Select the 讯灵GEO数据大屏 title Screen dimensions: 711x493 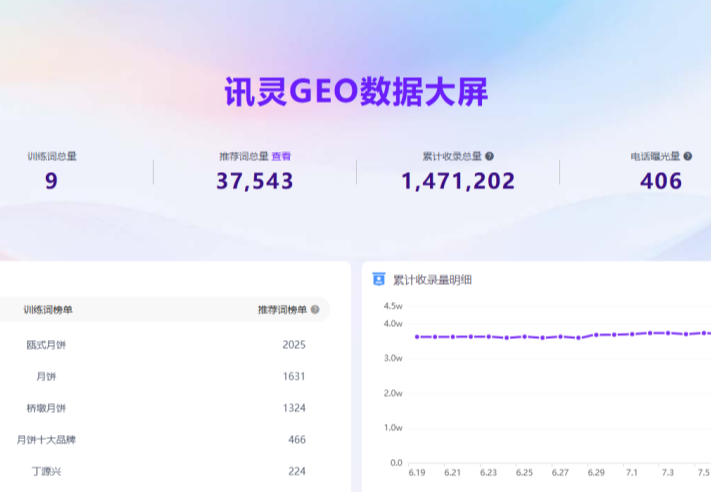click(356, 92)
